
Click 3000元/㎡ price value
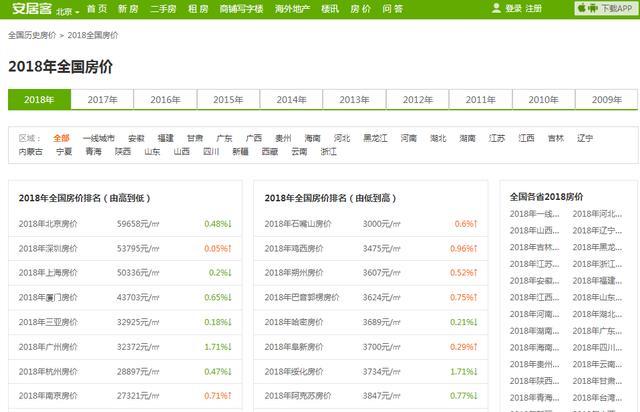[x=382, y=224]
